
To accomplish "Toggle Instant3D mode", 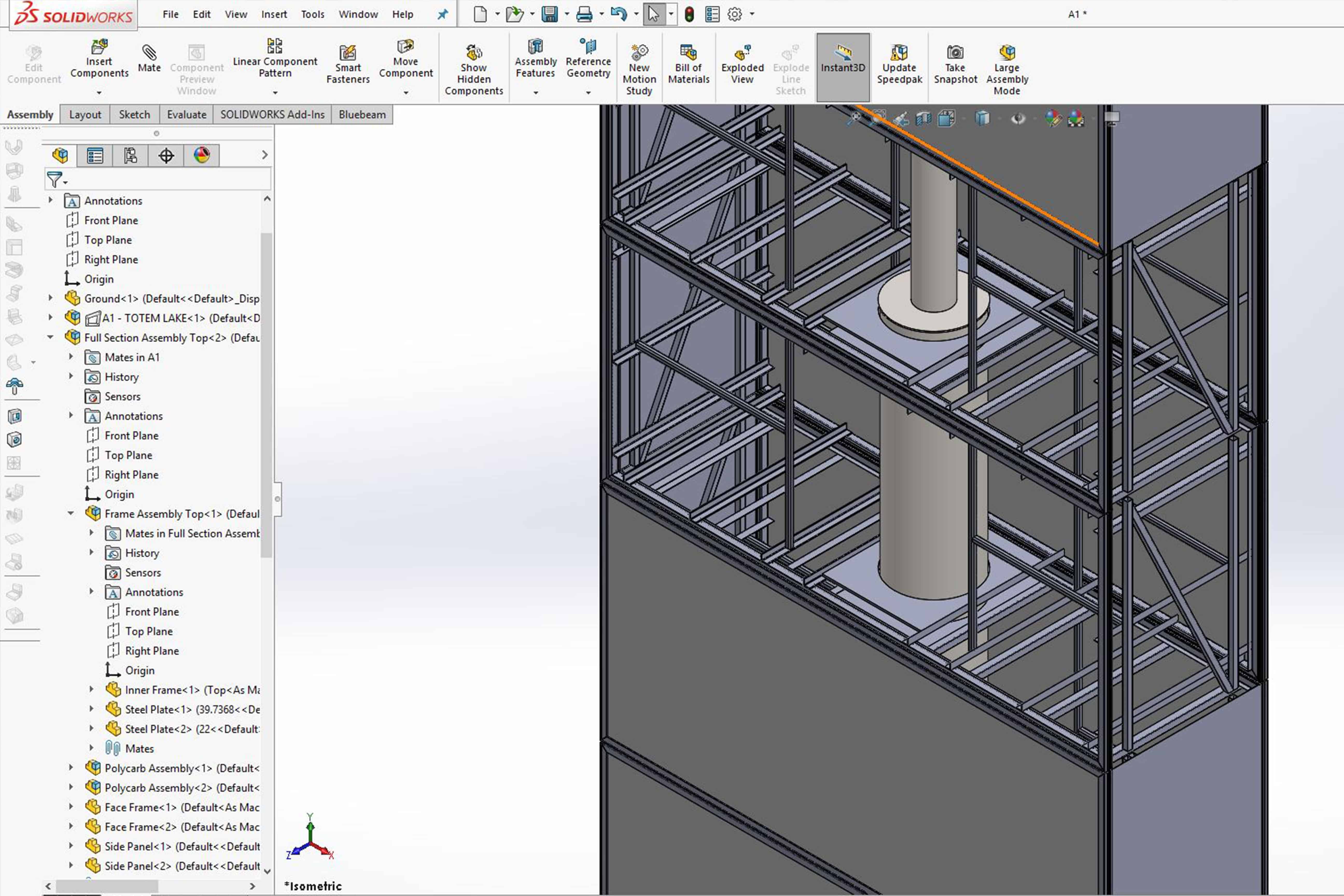I will point(843,67).
